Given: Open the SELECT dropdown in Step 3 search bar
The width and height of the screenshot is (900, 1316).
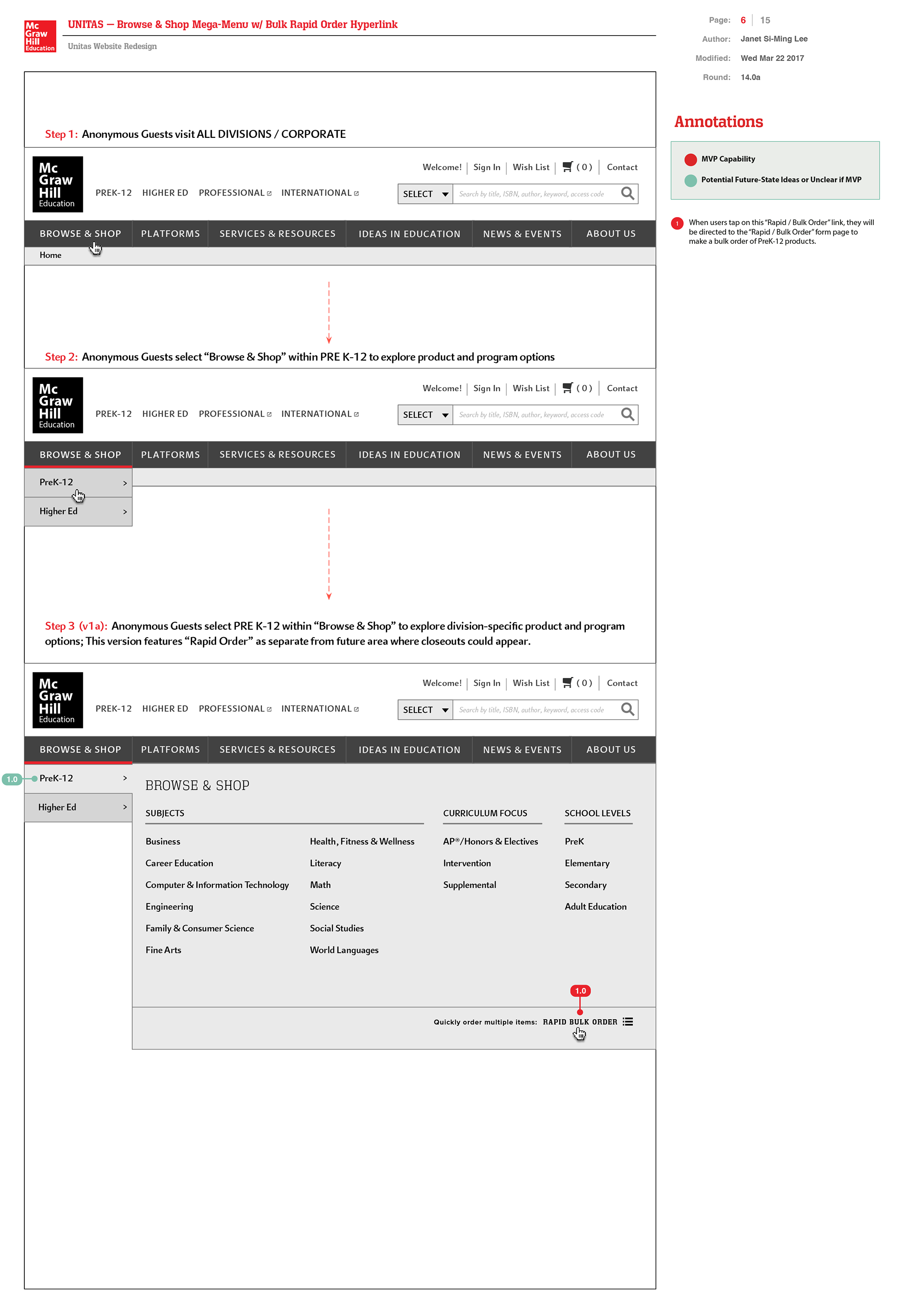Looking at the screenshot, I should (425, 709).
